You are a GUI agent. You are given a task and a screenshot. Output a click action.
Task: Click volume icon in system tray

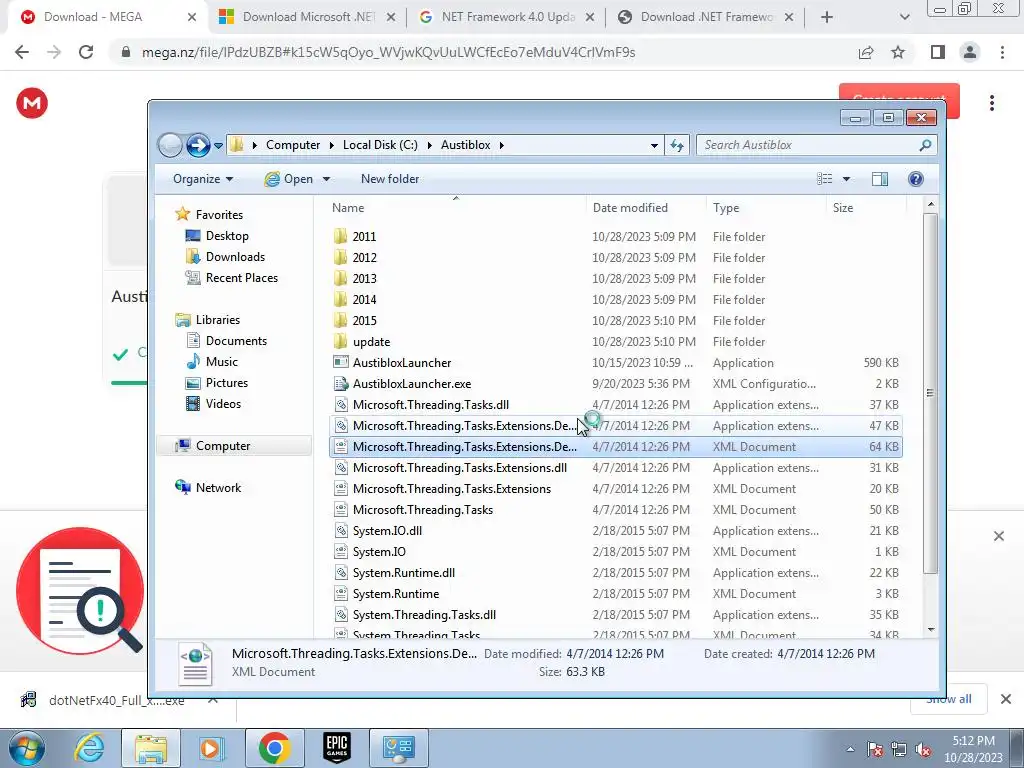(x=923, y=750)
